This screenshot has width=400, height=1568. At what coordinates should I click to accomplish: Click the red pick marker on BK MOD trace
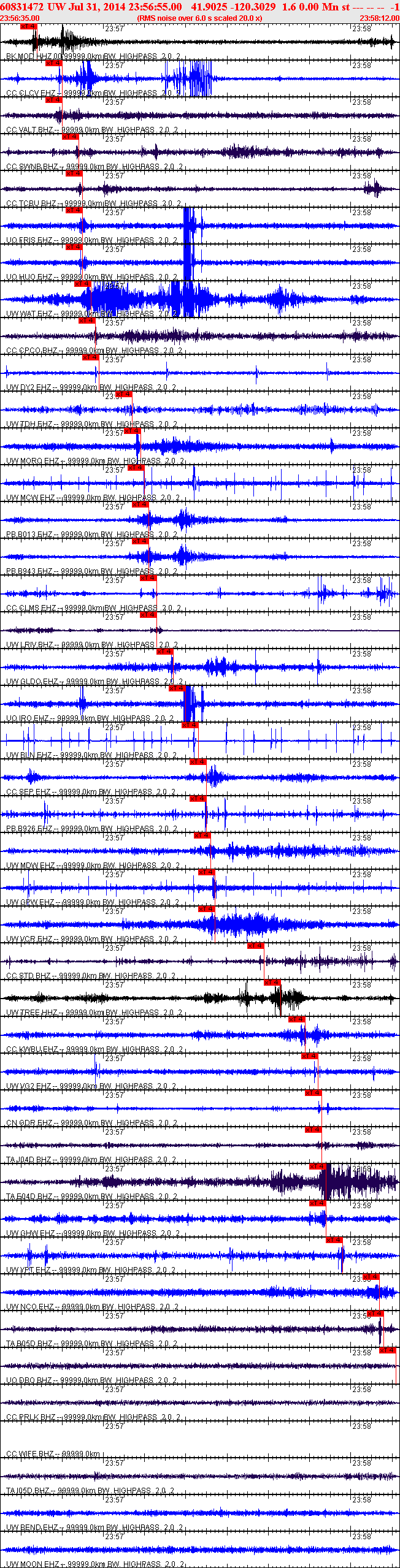[x=29, y=26]
